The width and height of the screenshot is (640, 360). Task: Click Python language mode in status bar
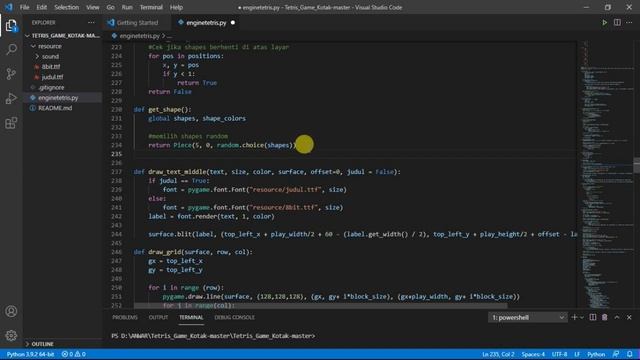(596, 354)
